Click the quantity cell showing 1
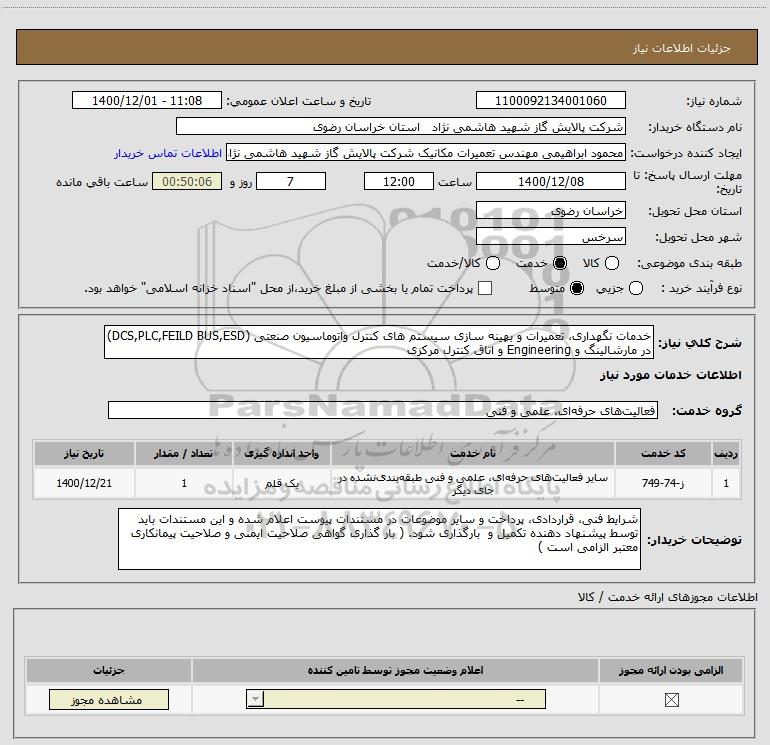The width and height of the screenshot is (770, 745). [184, 483]
